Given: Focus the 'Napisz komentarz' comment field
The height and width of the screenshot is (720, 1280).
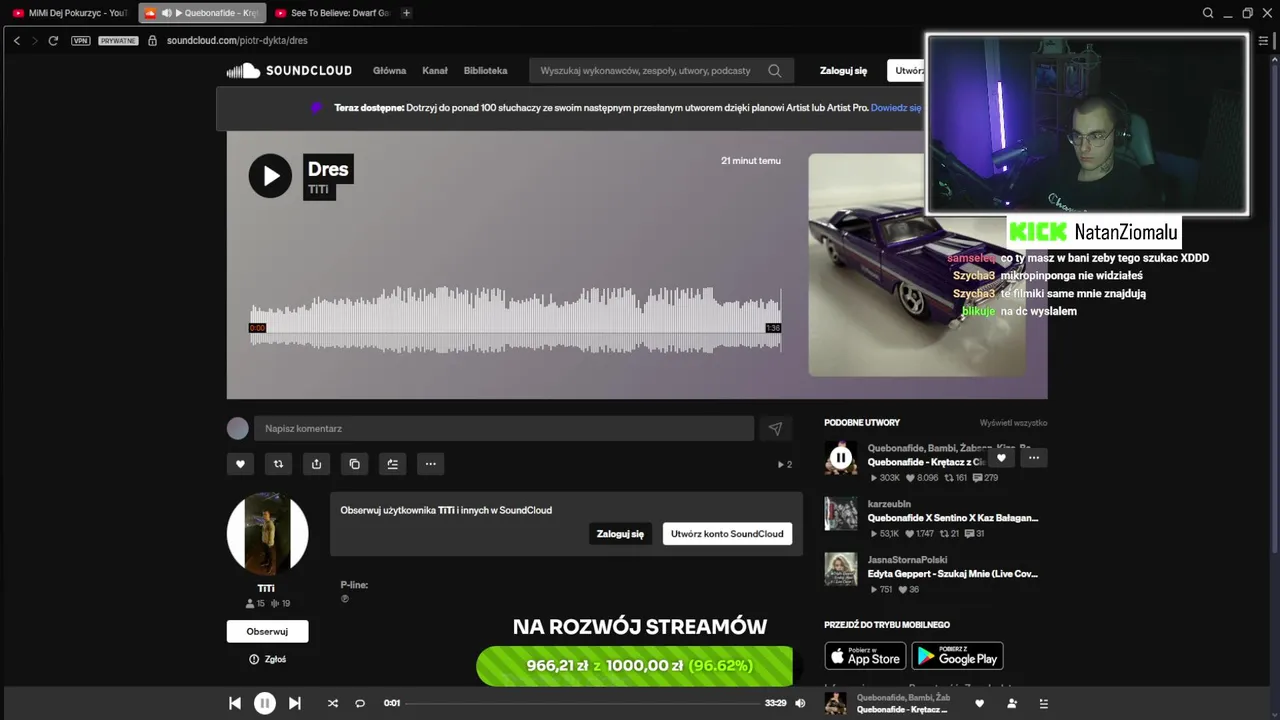Looking at the screenshot, I should click(504, 428).
